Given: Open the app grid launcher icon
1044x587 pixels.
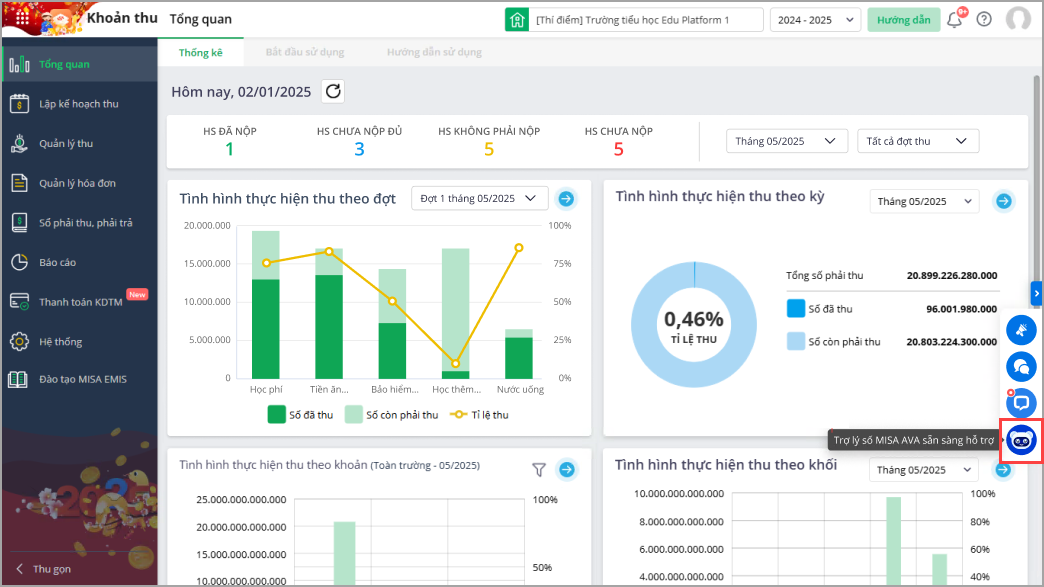Looking at the screenshot, I should [22, 18].
